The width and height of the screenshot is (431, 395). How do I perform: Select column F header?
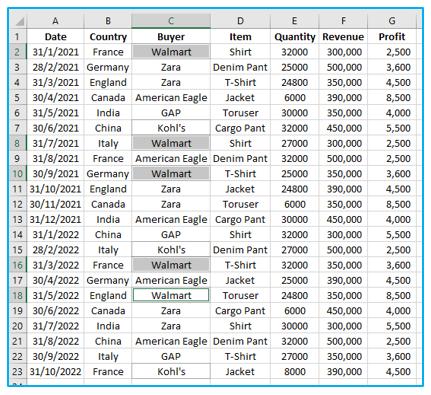(343, 21)
